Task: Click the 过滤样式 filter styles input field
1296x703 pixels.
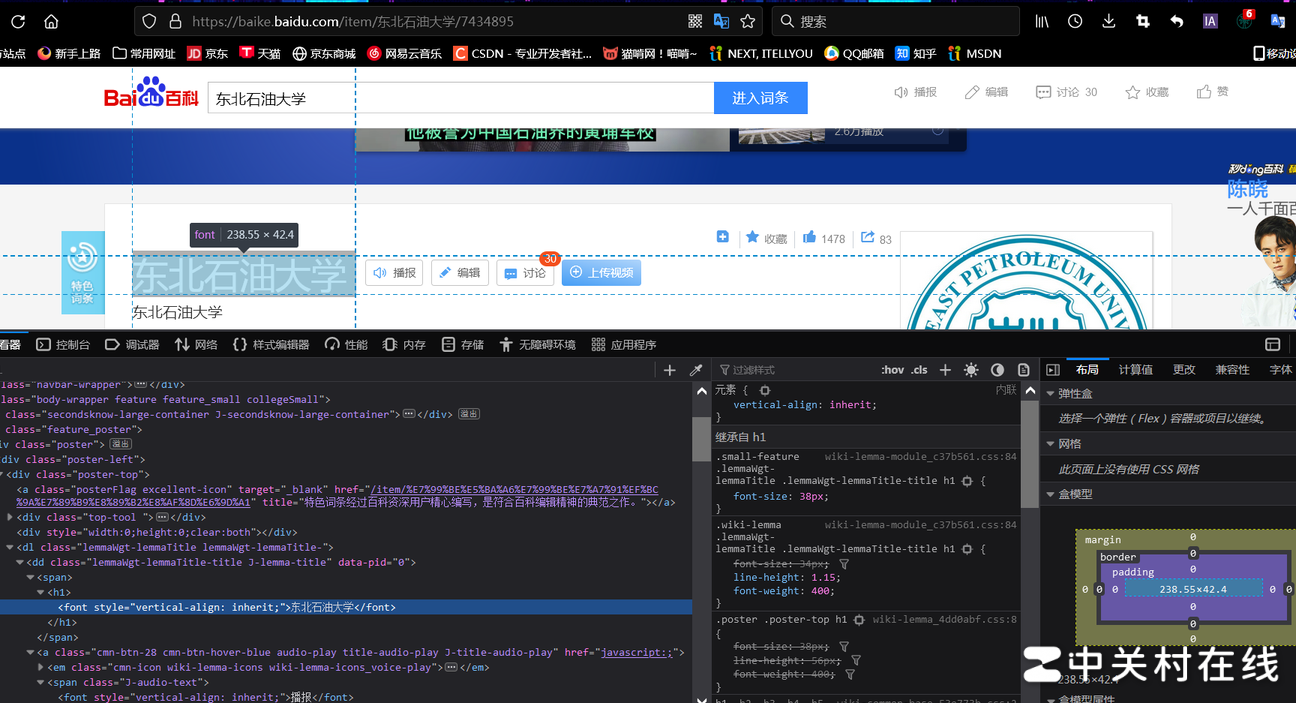Action: click(x=790, y=370)
